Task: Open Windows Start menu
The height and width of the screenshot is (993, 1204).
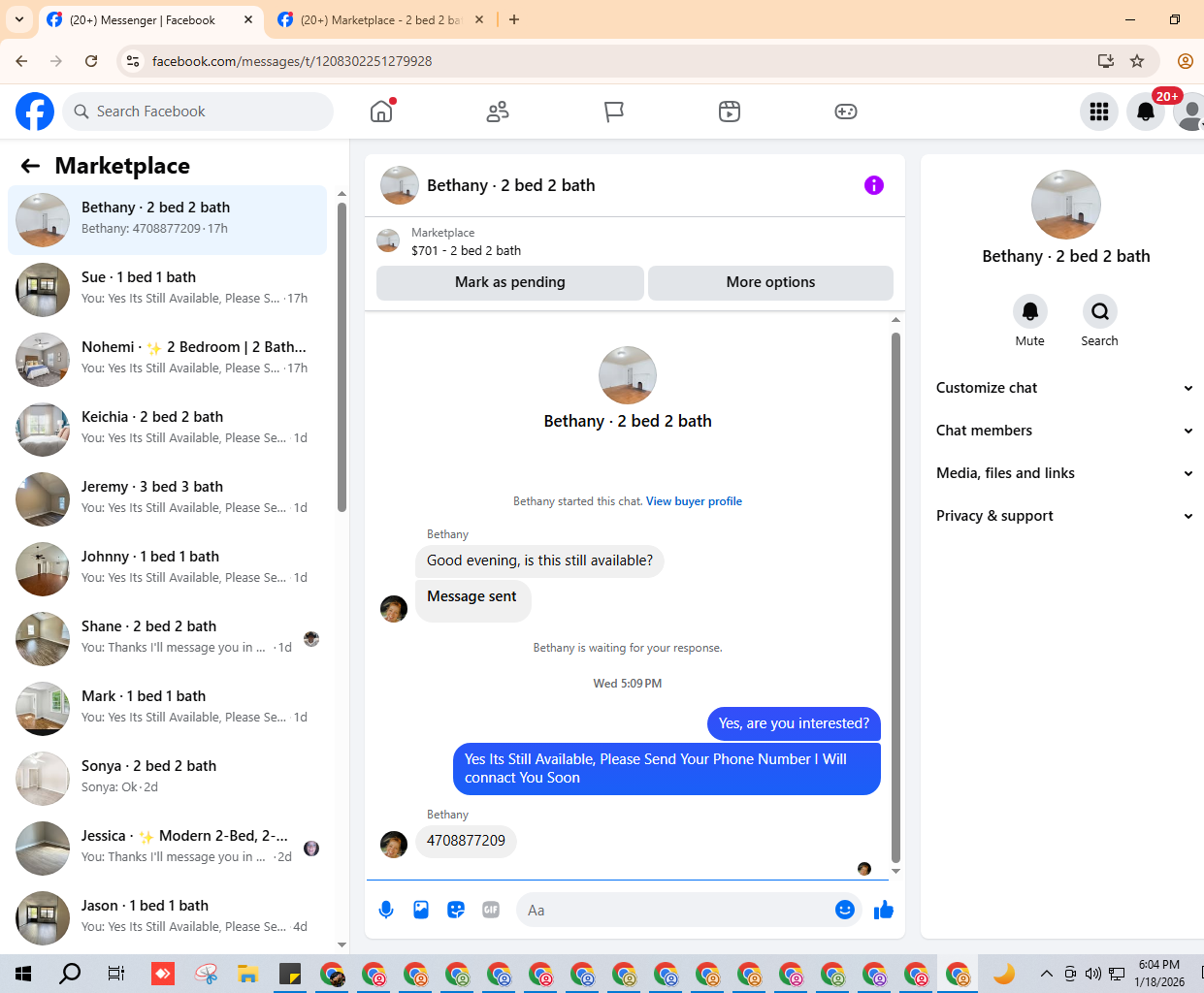Action: [x=23, y=974]
